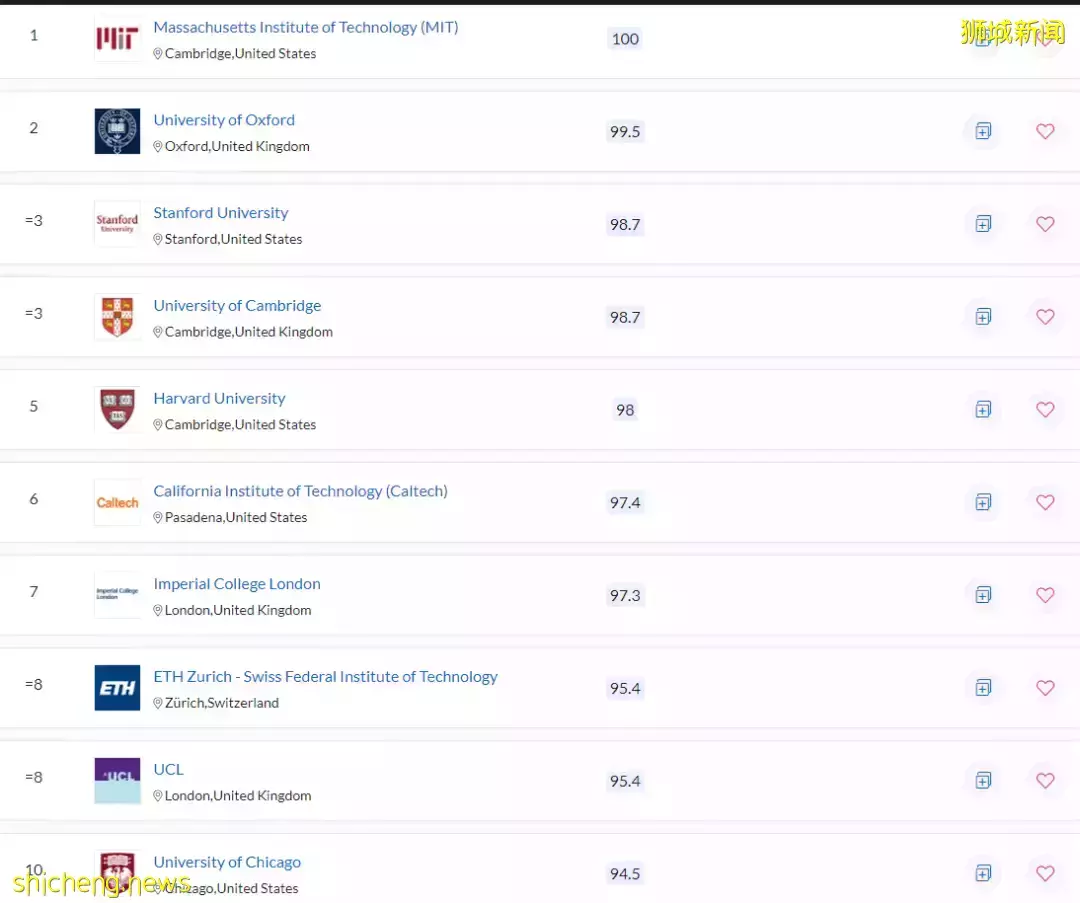Favorite University of Oxford with heart icon
Screen dimensions: 1080x903
[1045, 131]
